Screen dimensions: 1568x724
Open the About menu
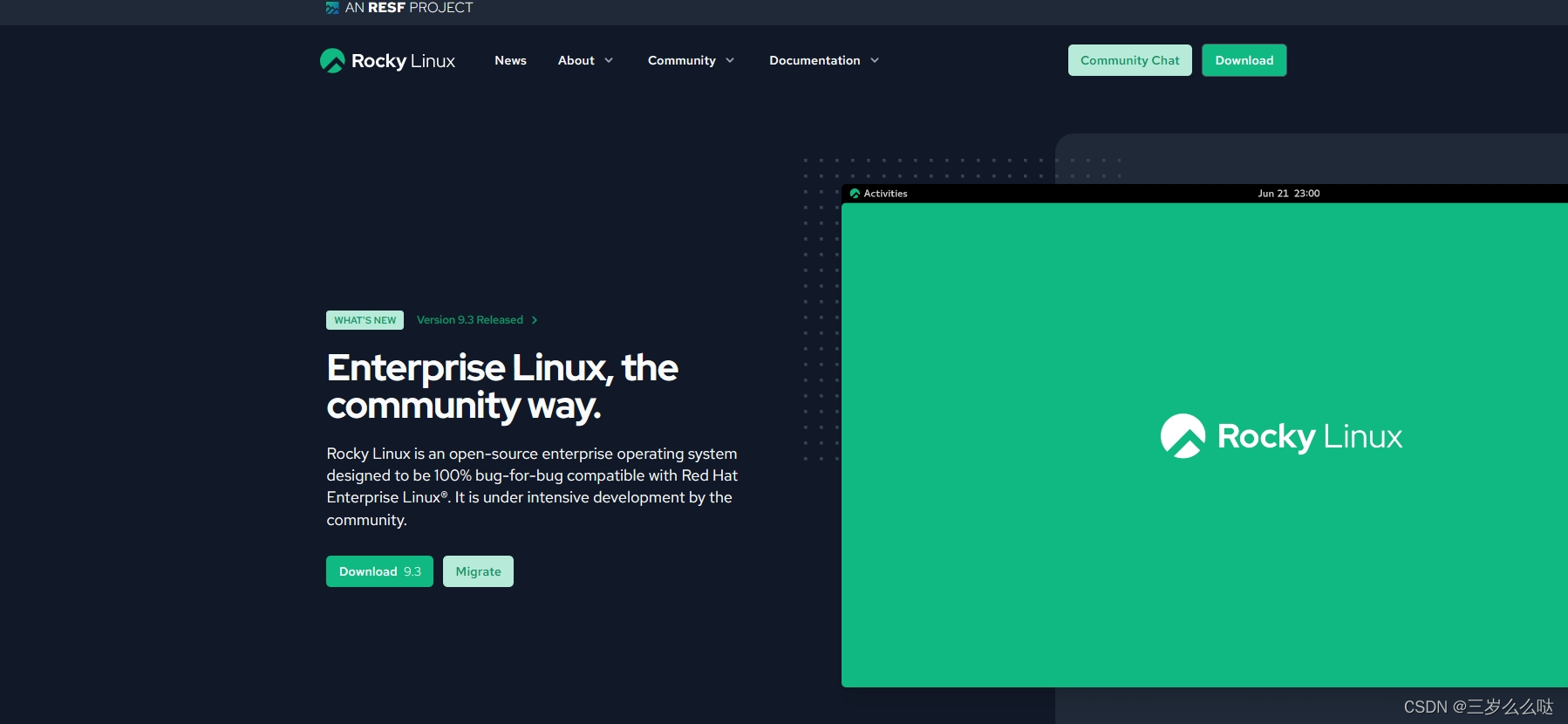pyautogui.click(x=576, y=60)
